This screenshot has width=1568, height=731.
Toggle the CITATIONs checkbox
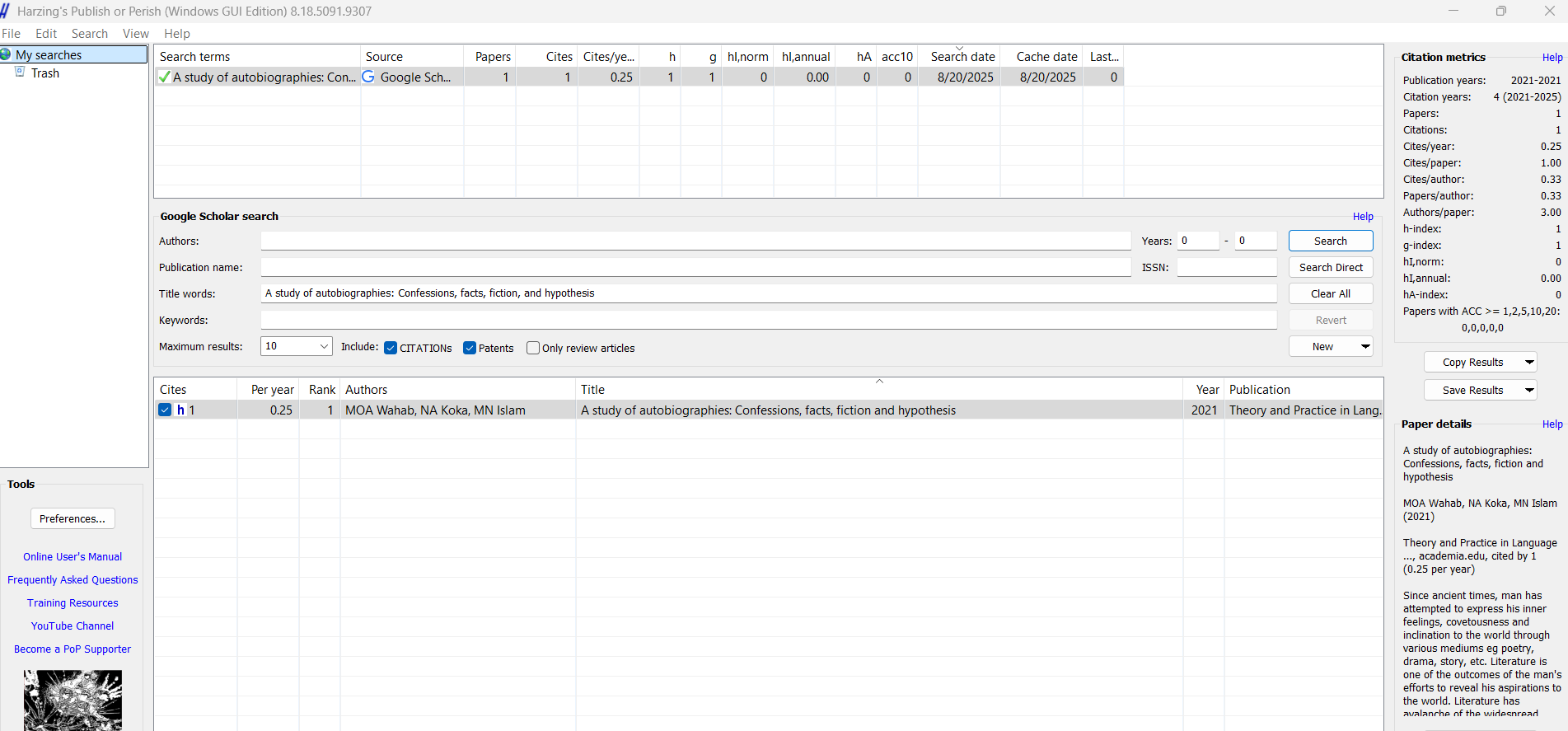pos(391,348)
